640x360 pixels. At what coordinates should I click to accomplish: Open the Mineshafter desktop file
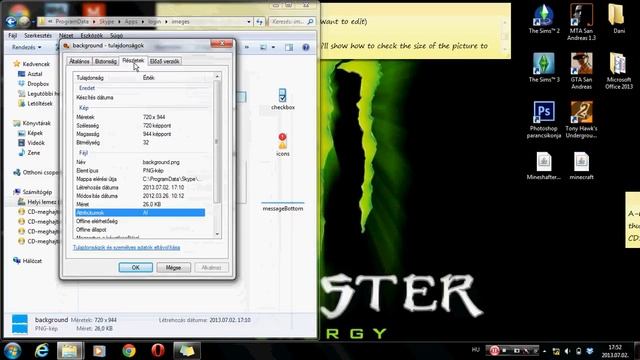tap(544, 166)
